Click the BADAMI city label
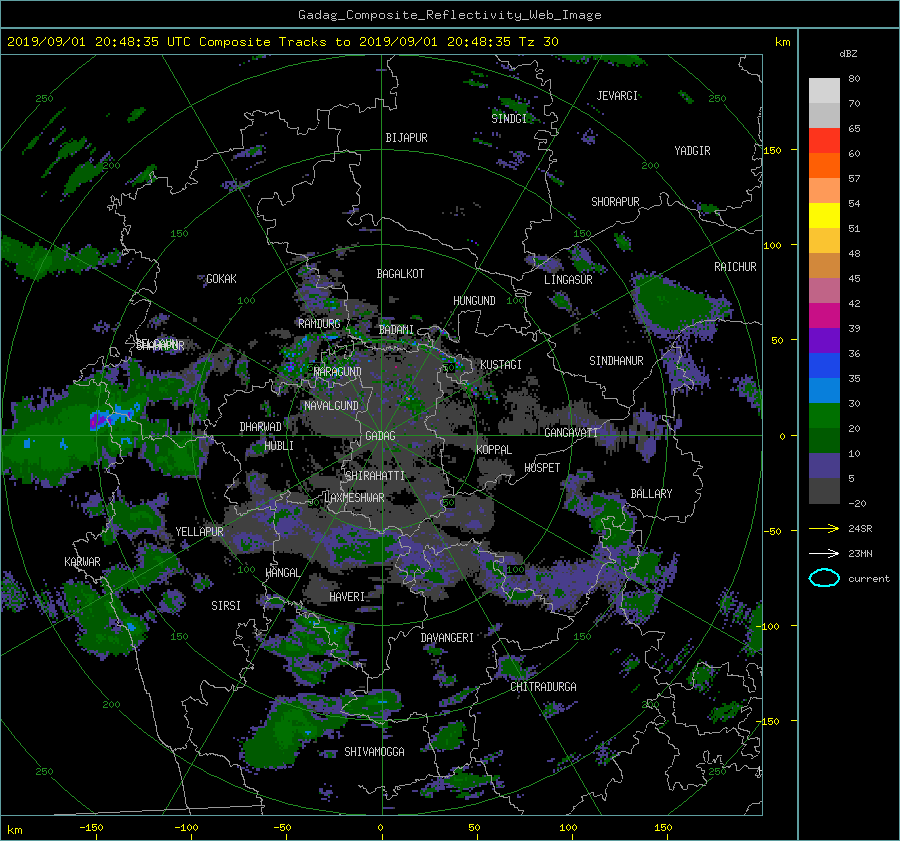 (x=396, y=330)
